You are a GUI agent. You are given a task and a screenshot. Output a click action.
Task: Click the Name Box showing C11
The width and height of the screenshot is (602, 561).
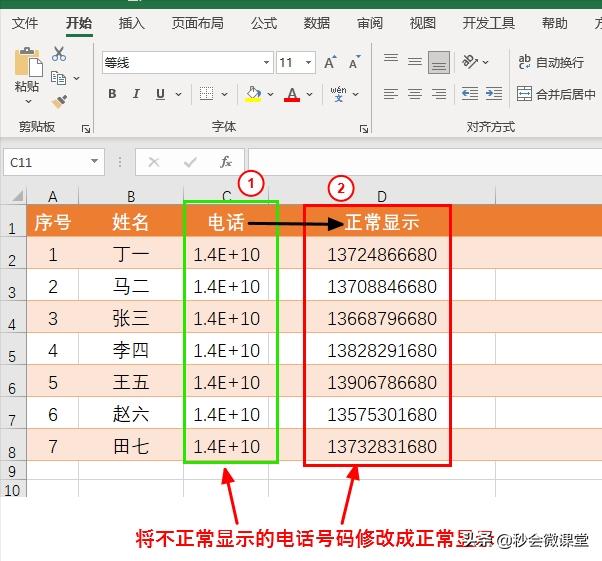pyautogui.click(x=54, y=162)
